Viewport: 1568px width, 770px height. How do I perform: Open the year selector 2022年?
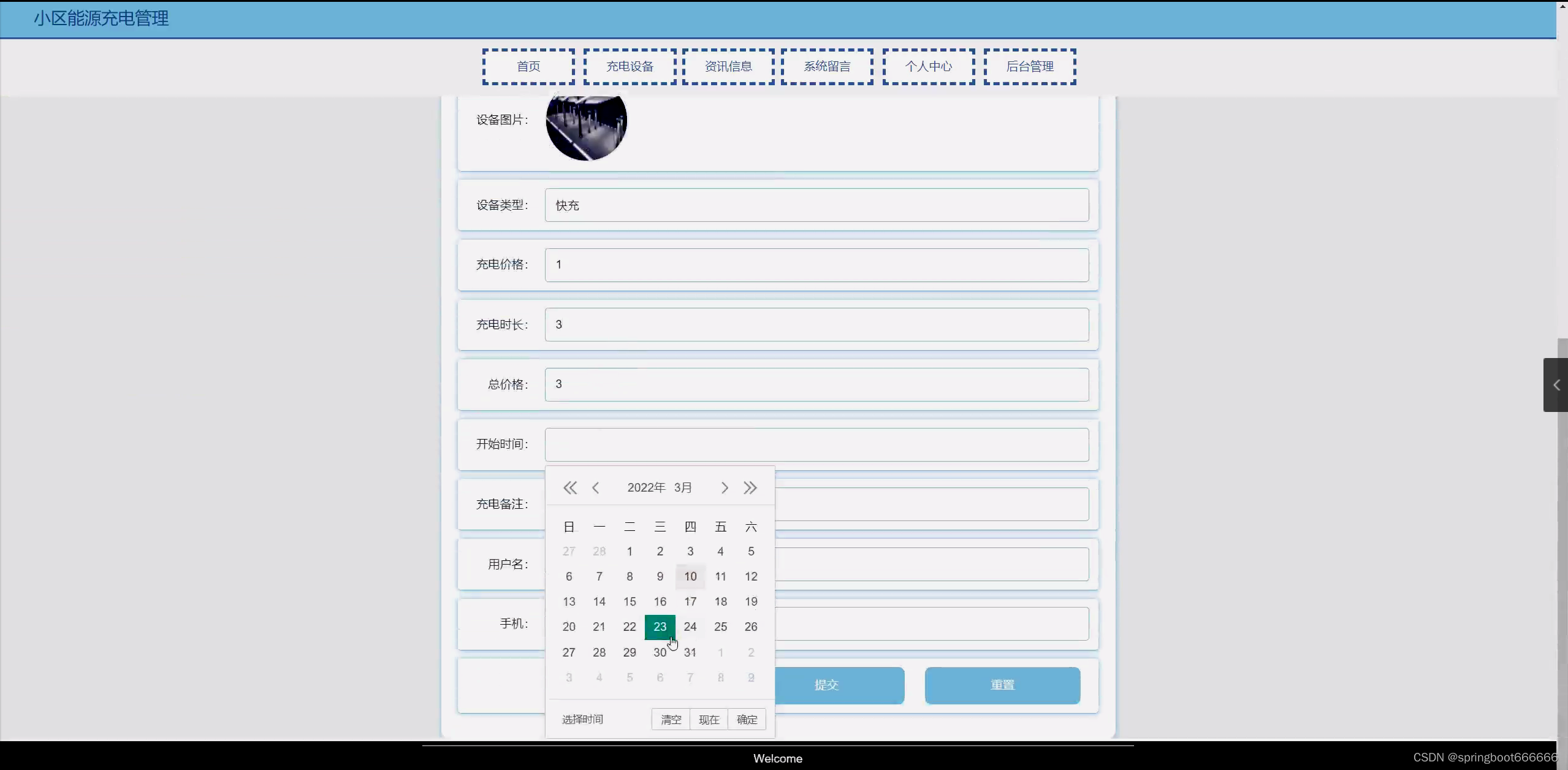(x=646, y=488)
